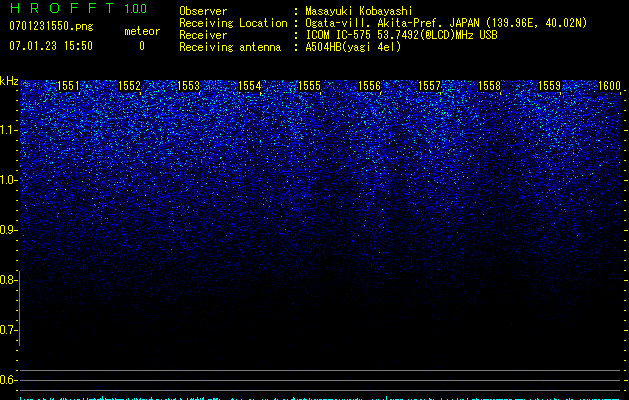Click the 1557 time marker
Image resolution: width=629 pixels, height=400 pixels.
[x=430, y=86]
